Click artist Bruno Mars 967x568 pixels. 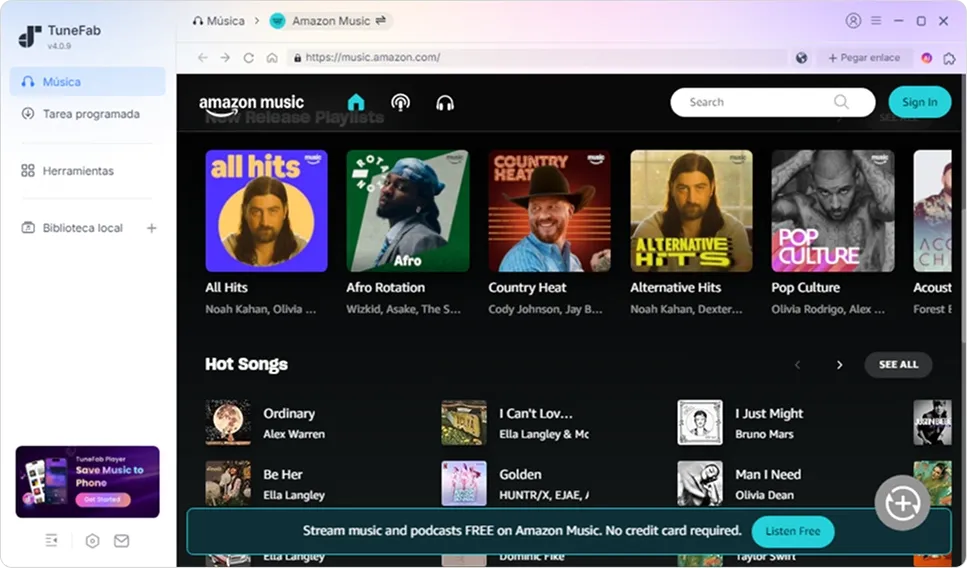764,434
